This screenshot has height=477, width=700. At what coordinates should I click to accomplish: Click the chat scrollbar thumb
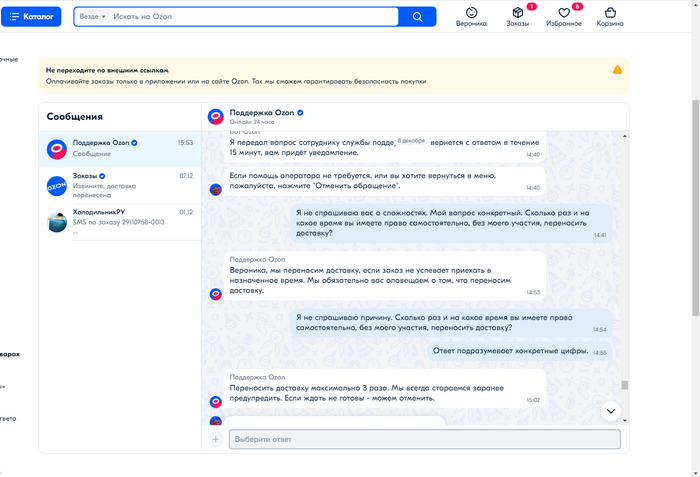(625, 385)
